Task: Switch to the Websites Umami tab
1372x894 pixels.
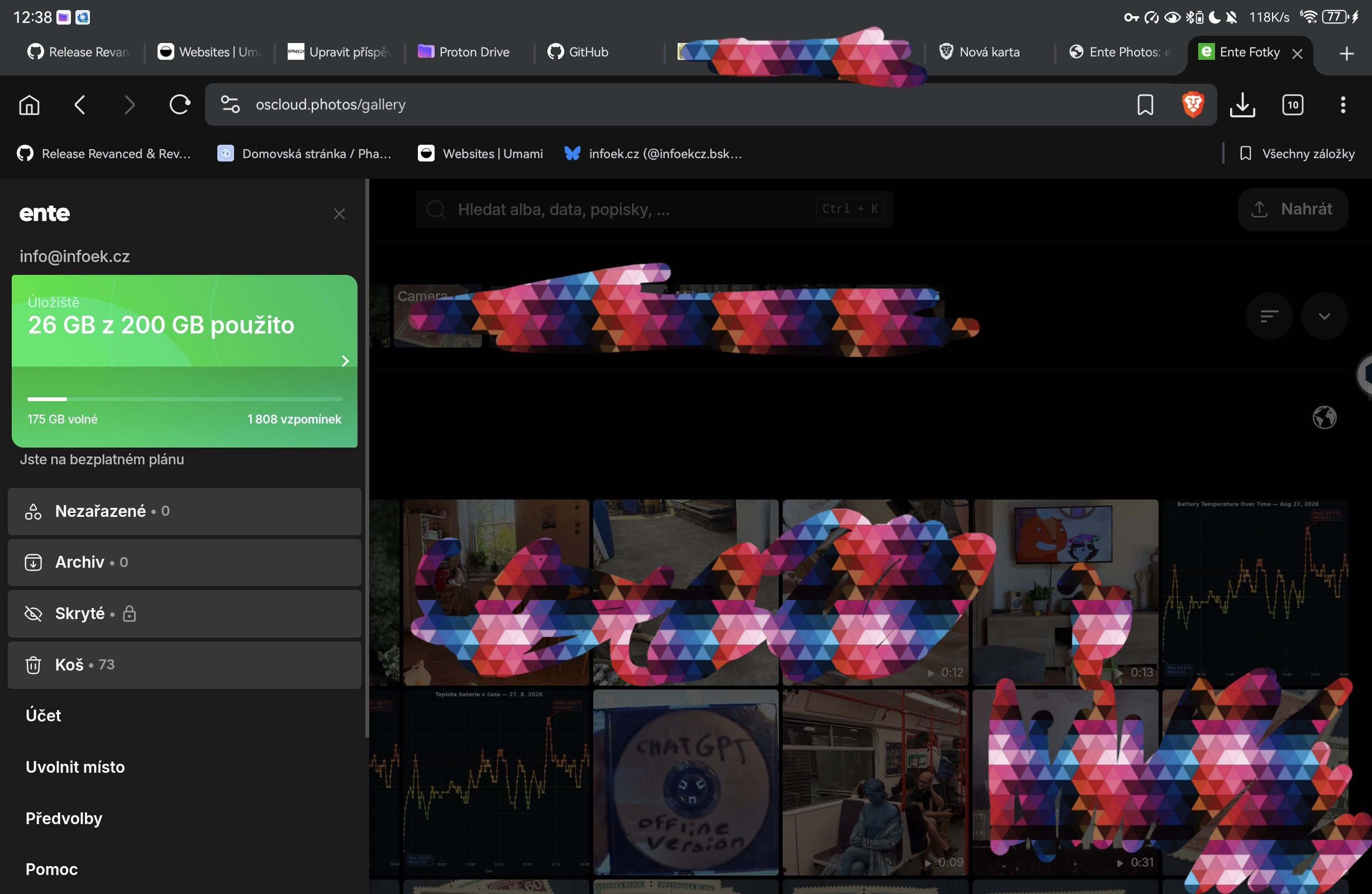Action: click(x=209, y=52)
